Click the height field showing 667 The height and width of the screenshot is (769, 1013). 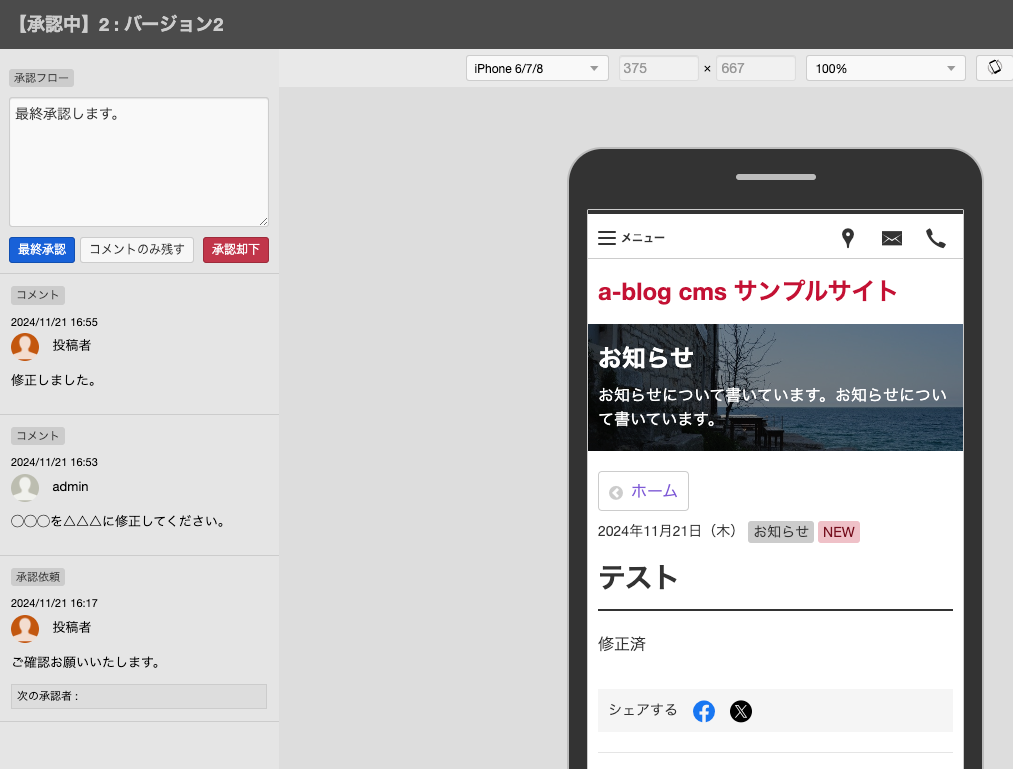click(755, 68)
